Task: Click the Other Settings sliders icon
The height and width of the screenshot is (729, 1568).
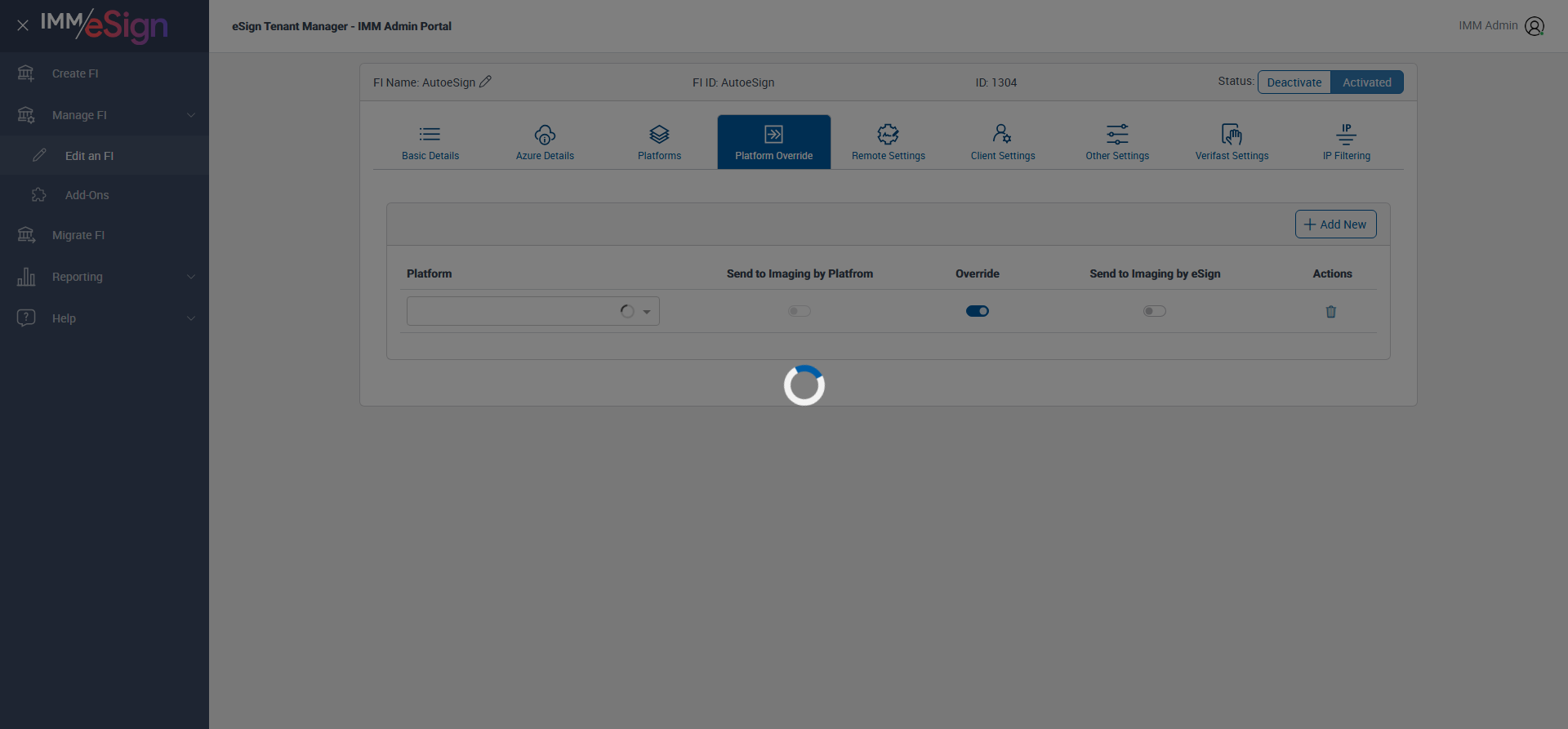Action: point(1117,134)
